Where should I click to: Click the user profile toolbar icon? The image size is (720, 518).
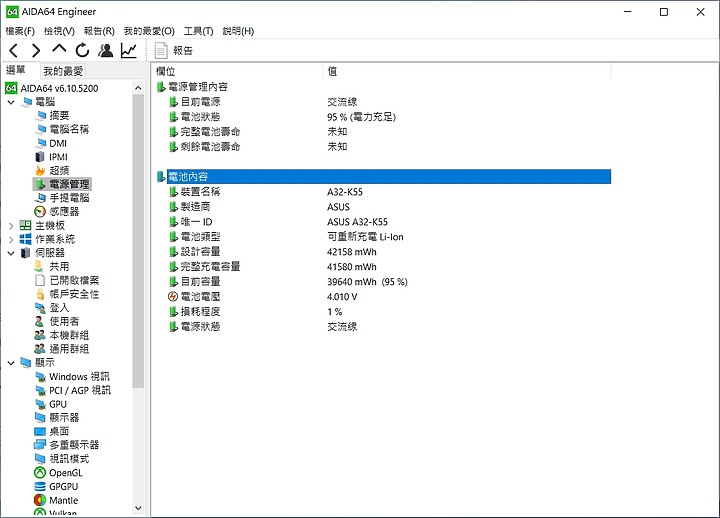pos(106,50)
